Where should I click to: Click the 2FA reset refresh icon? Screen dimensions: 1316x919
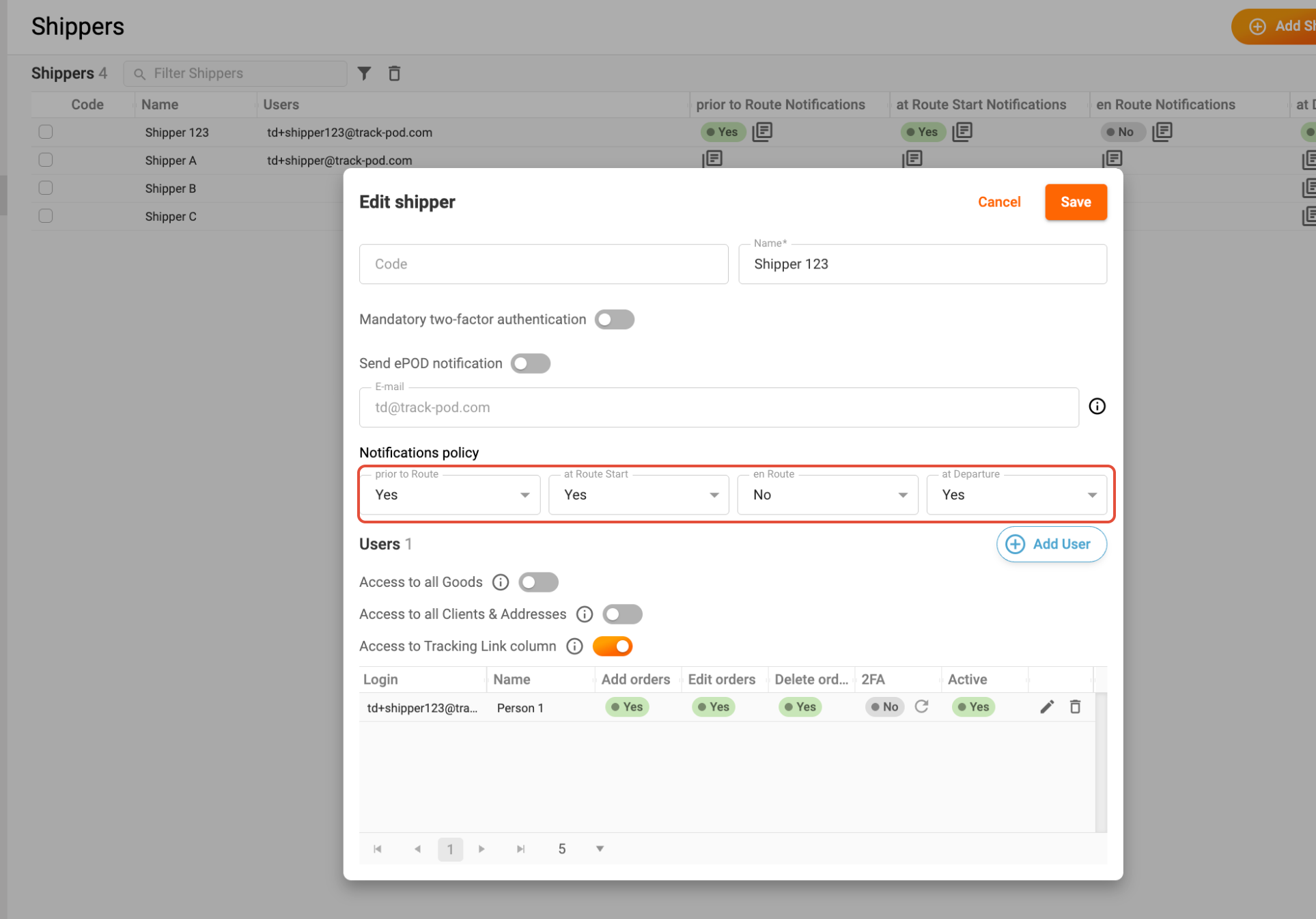click(921, 707)
